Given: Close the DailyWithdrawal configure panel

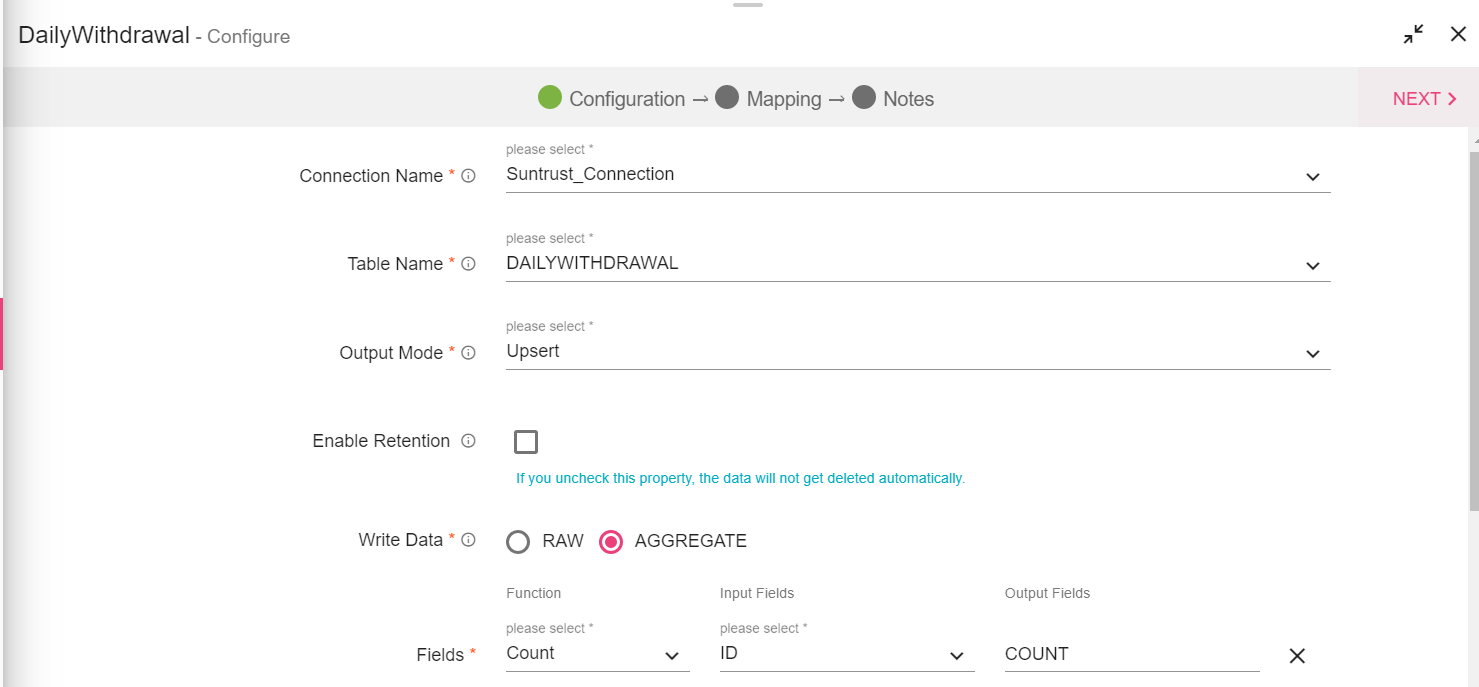Looking at the screenshot, I should click(x=1458, y=34).
